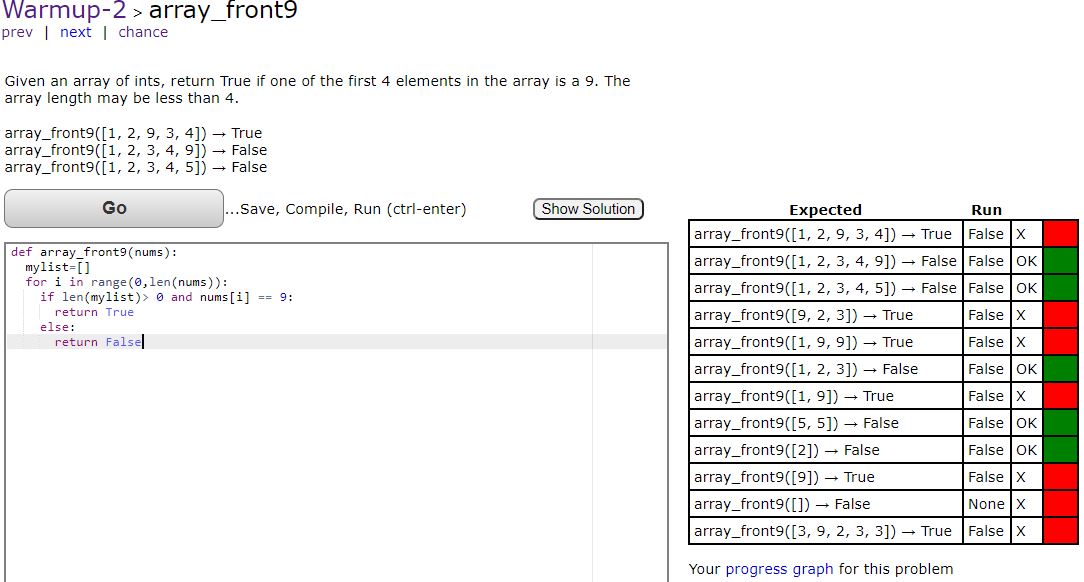
Task: Click red status cell for [3, 9, 2, 3, 3]
Action: coord(1060,531)
